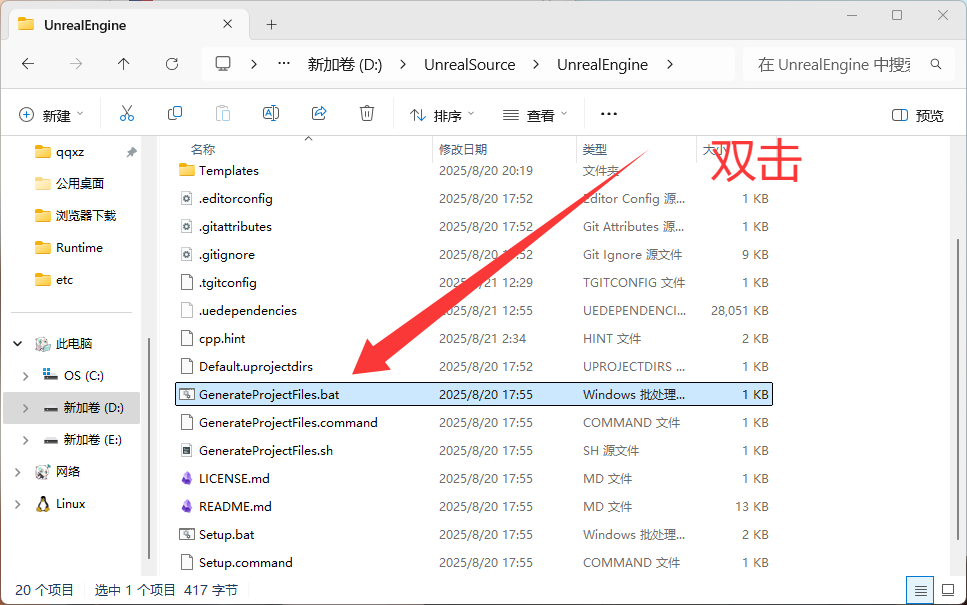The image size is (967, 605).
Task: Click the Rename icon in toolbar
Action: pos(271,113)
